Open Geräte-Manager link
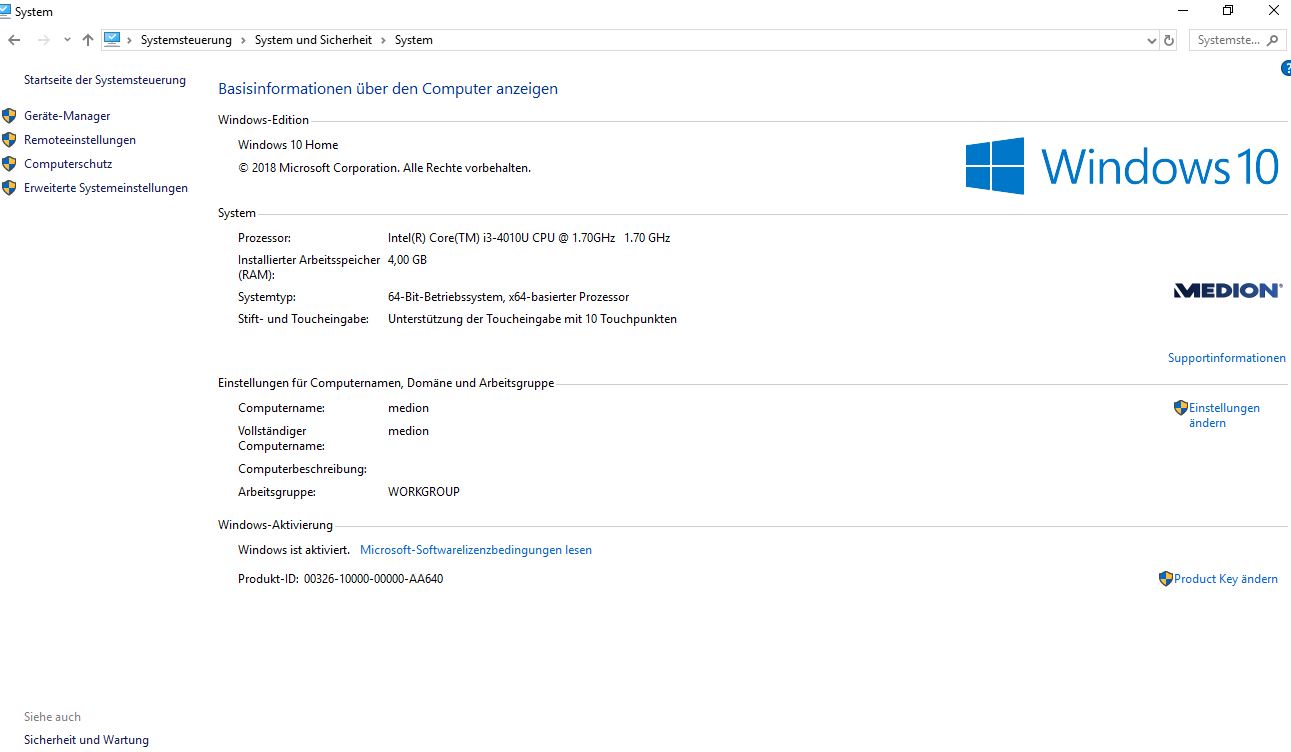This screenshot has width=1291, height=752. point(67,116)
